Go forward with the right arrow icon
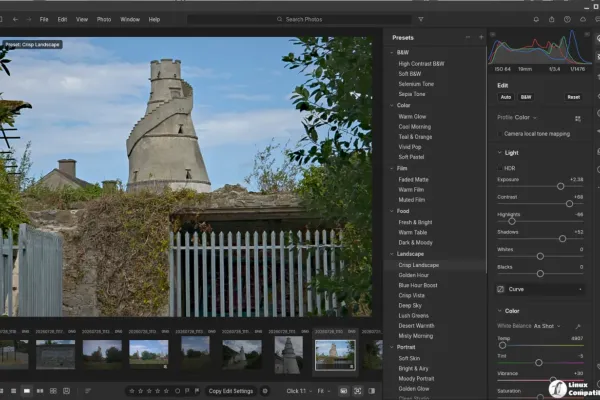The height and width of the screenshot is (400, 600). [29, 19]
